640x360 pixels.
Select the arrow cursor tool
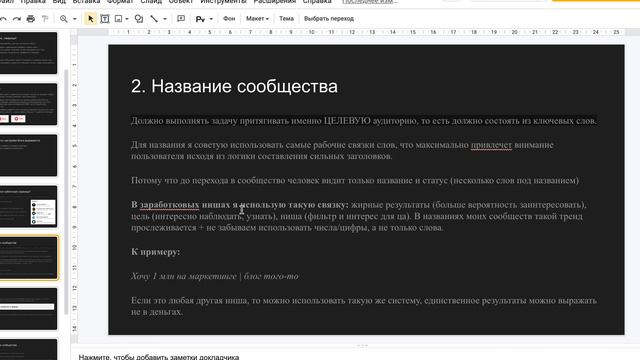click(91, 19)
